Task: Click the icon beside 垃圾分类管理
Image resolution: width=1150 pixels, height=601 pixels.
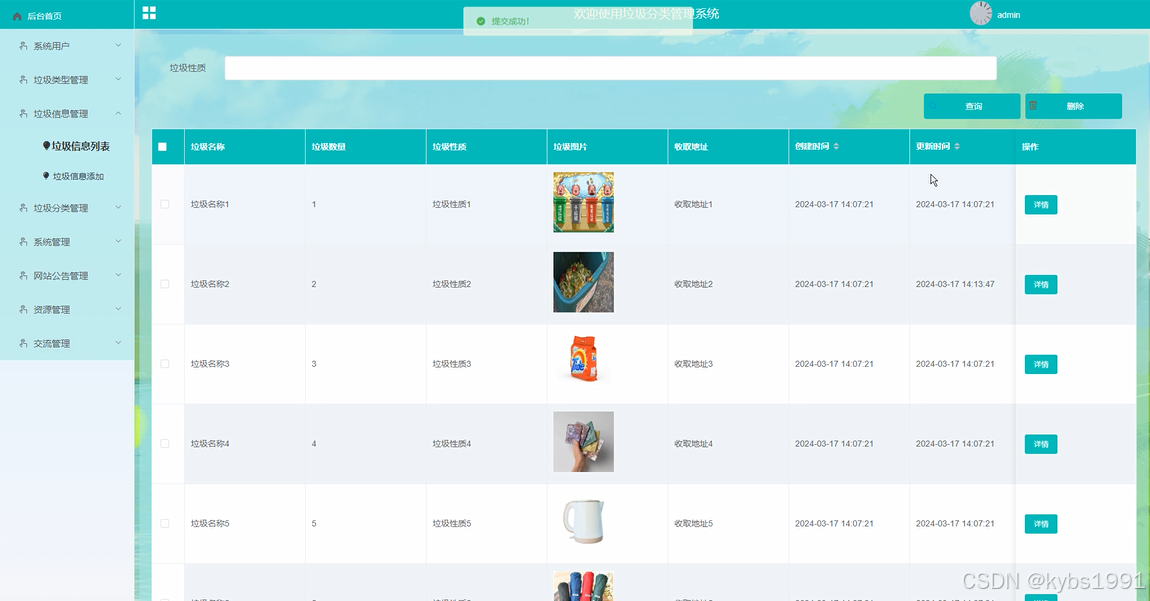Action: tap(23, 208)
